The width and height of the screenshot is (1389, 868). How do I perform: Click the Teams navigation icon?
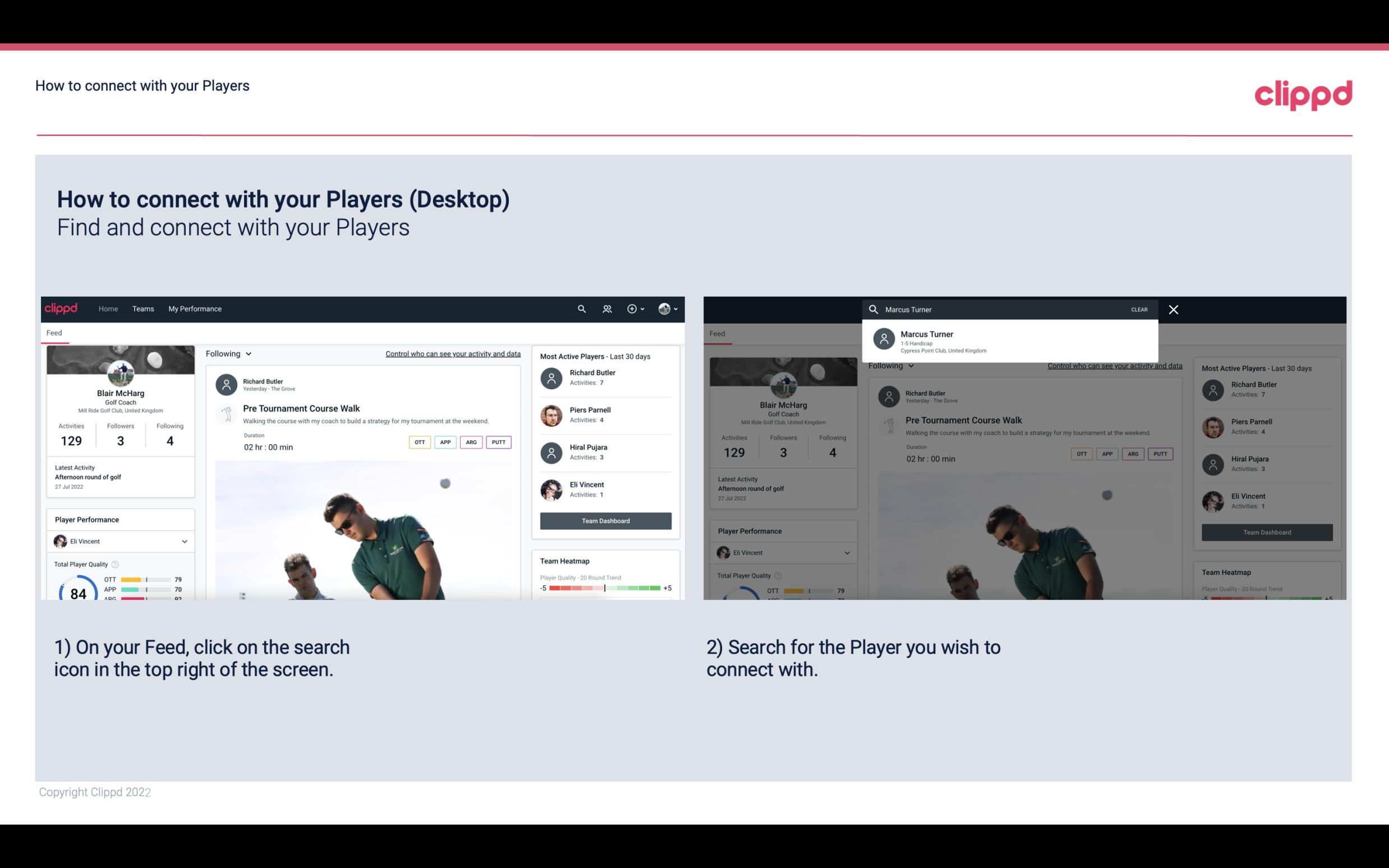click(x=143, y=308)
